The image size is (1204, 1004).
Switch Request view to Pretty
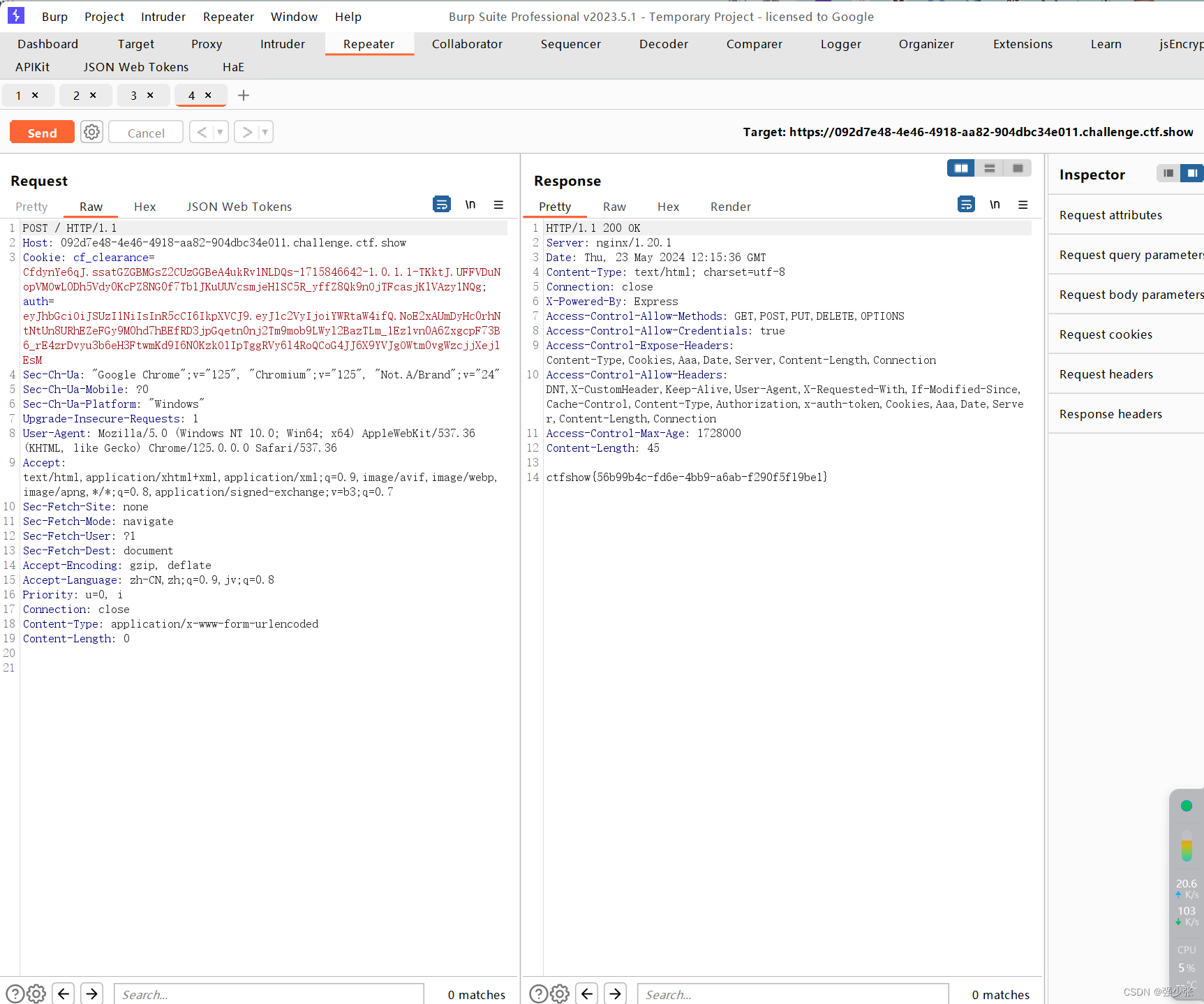[31, 207]
